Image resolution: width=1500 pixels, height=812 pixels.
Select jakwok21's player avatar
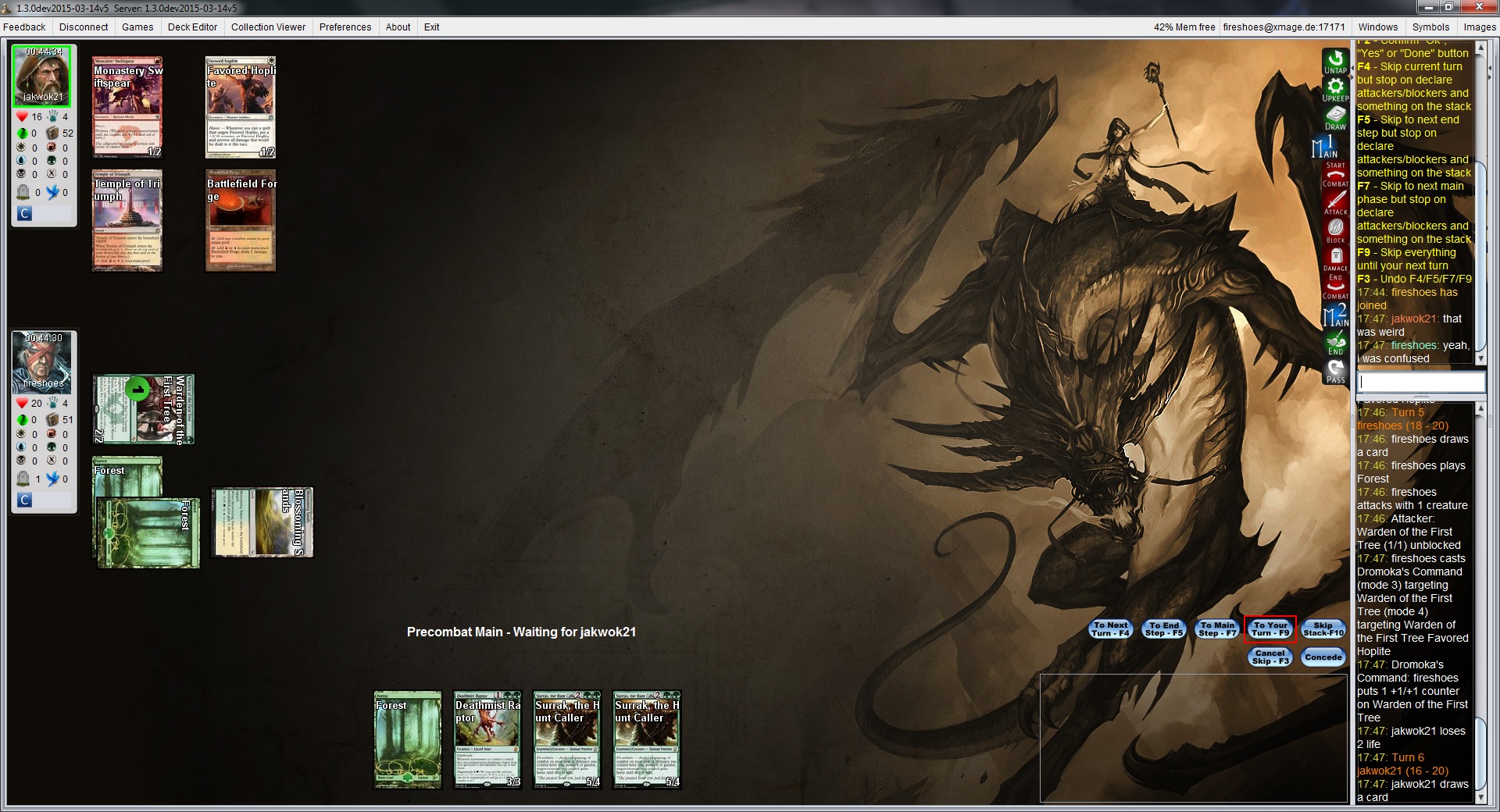(x=43, y=76)
